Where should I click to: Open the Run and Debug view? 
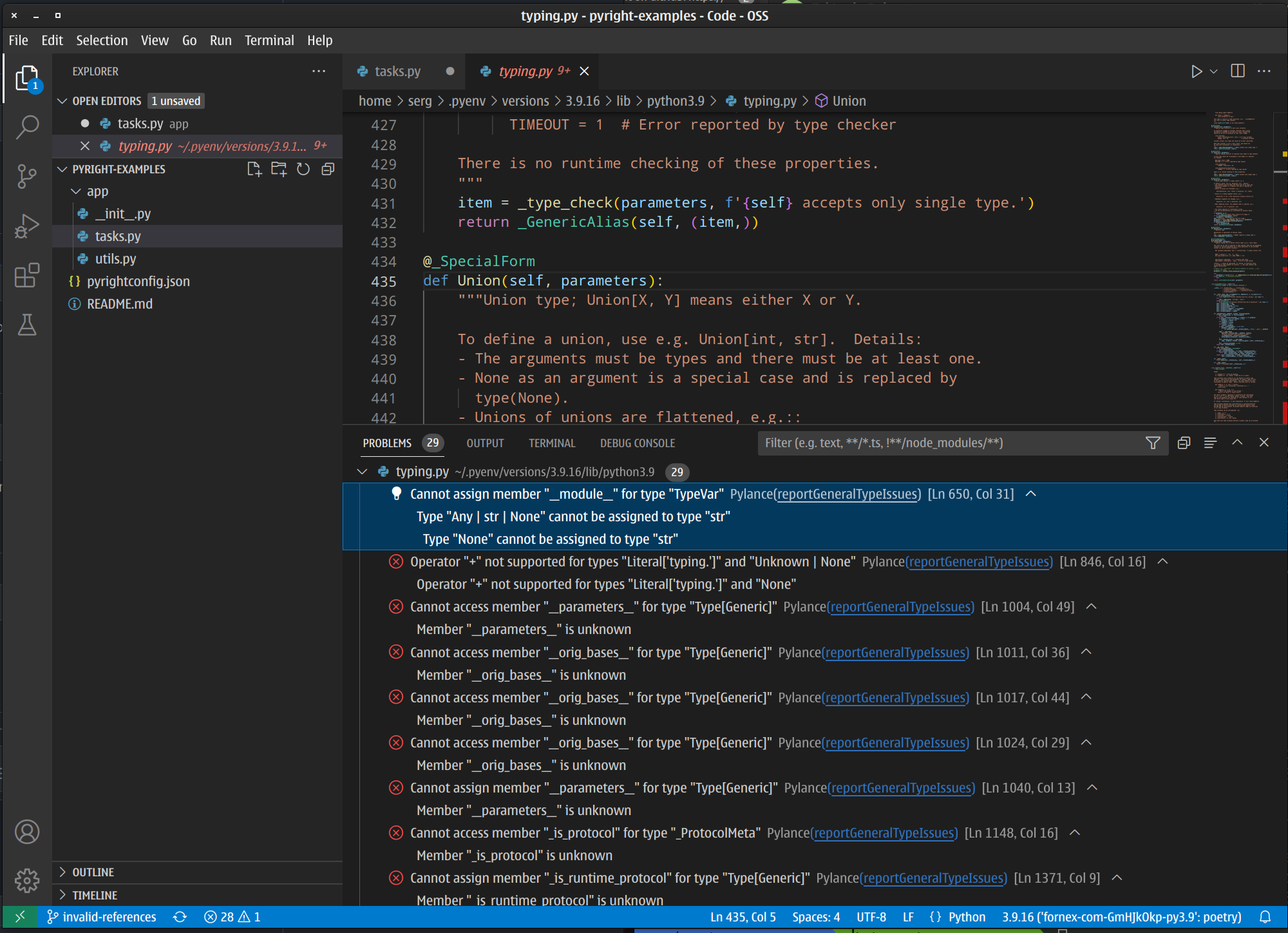click(x=27, y=226)
